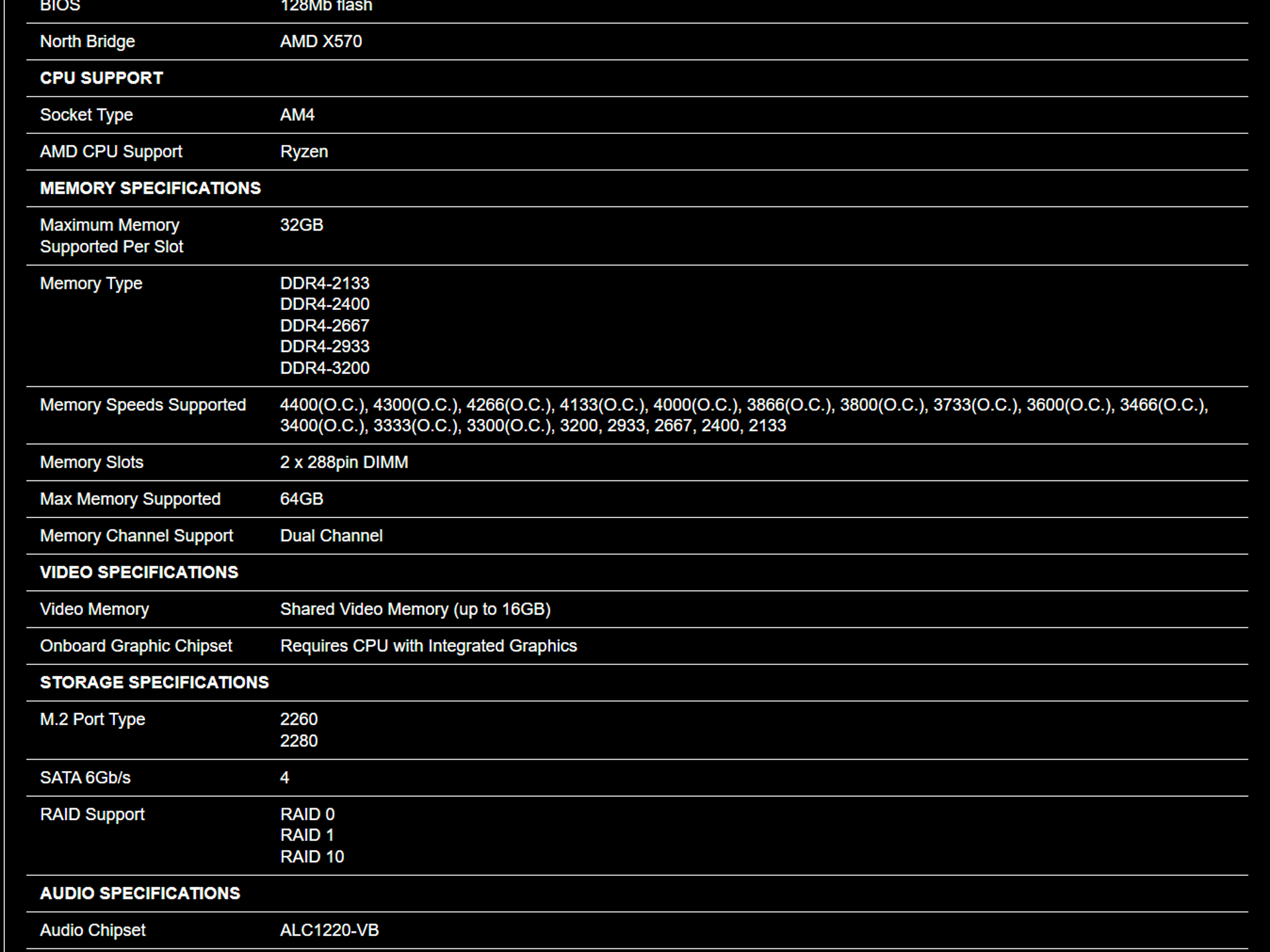Click the Memory Slots label

(92, 463)
